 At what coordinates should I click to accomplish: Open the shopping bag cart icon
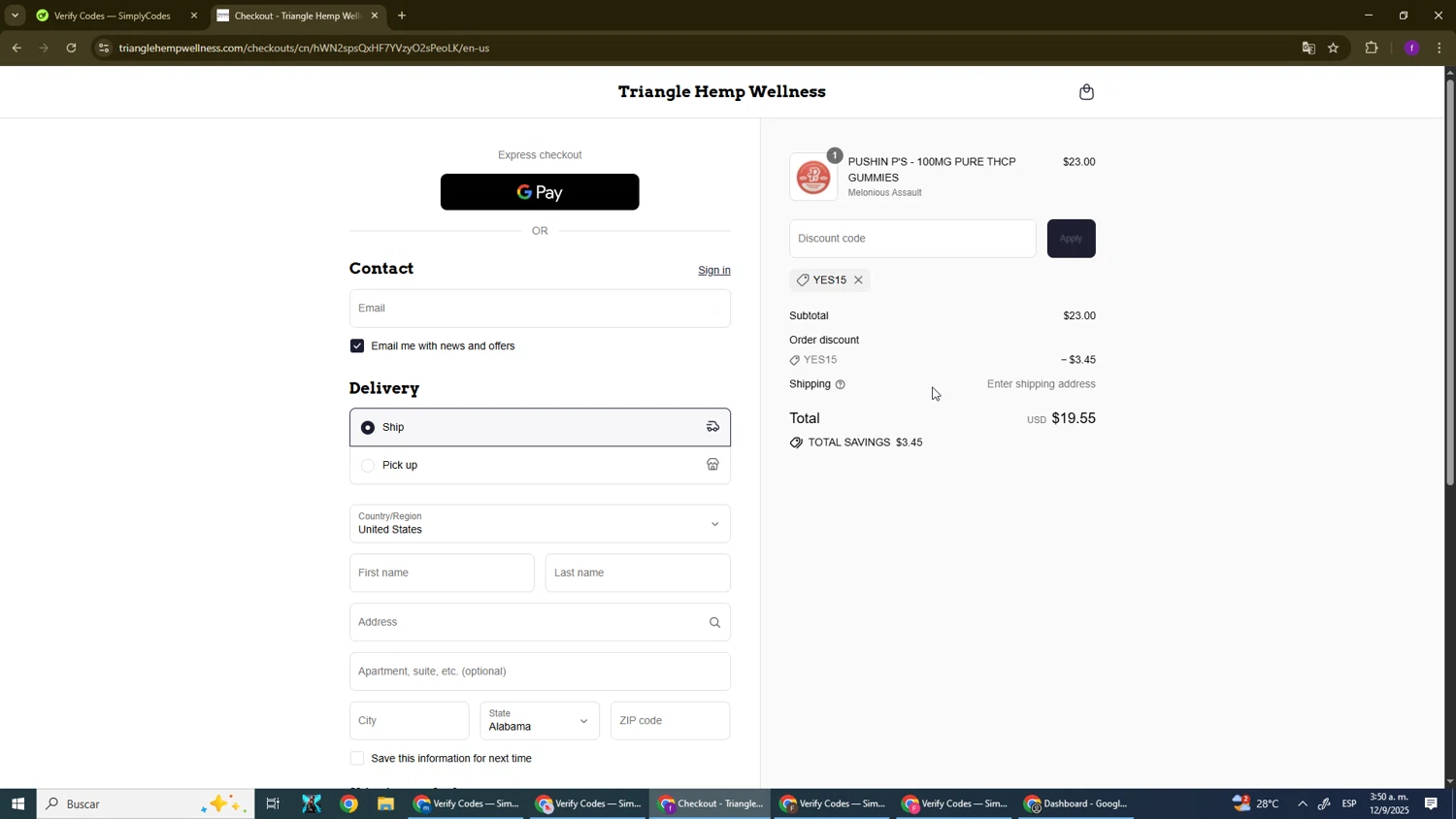(x=1086, y=92)
